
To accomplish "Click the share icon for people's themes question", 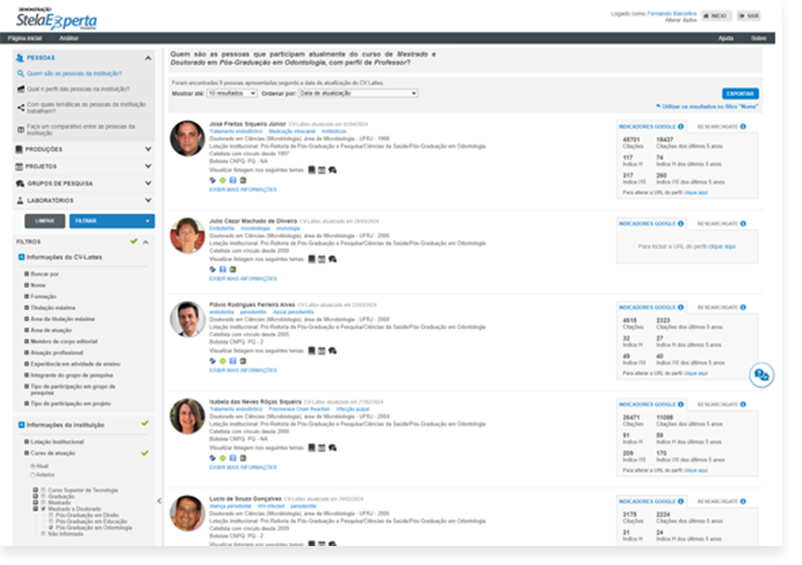I will [x=21, y=105].
